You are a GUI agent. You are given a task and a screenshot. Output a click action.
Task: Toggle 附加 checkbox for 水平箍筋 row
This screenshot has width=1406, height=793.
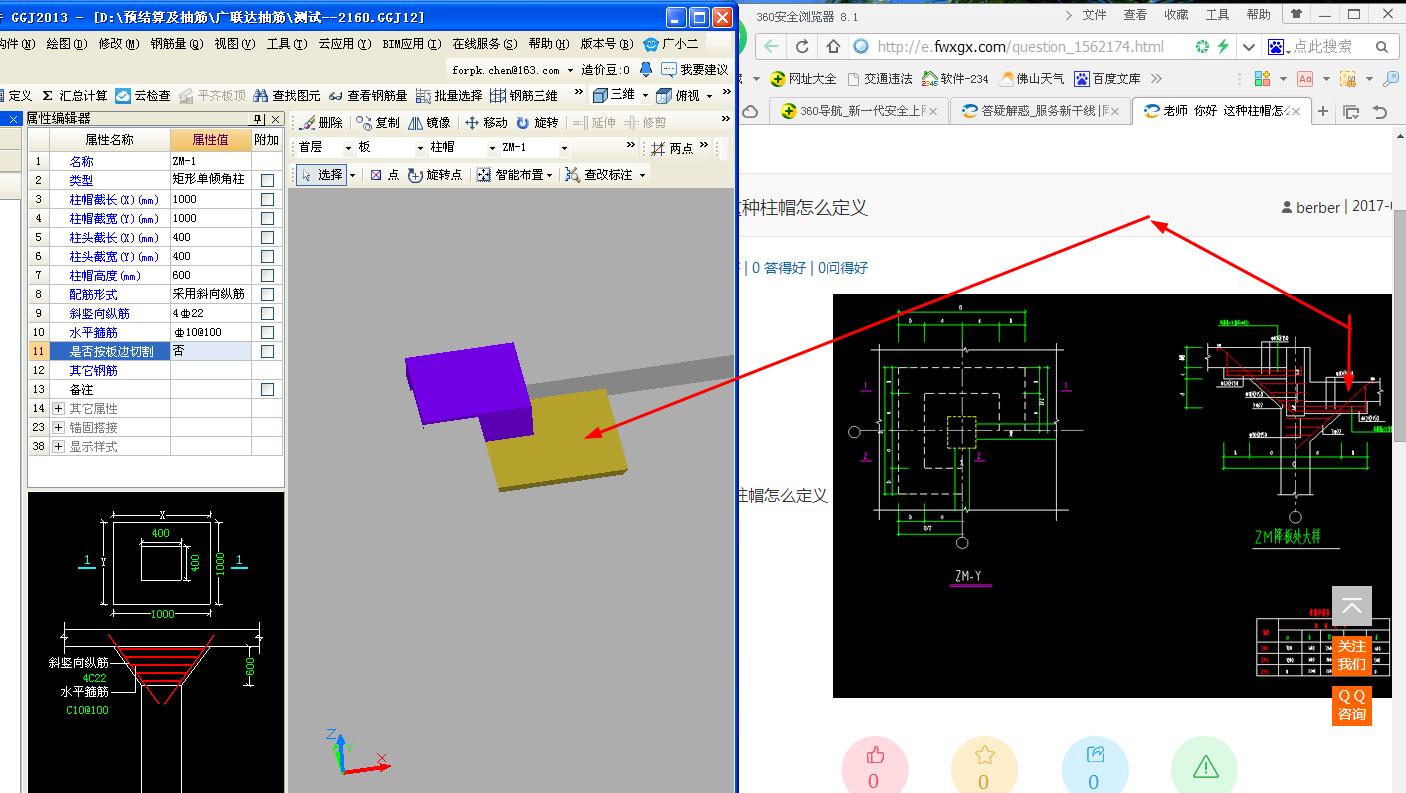tap(267, 332)
